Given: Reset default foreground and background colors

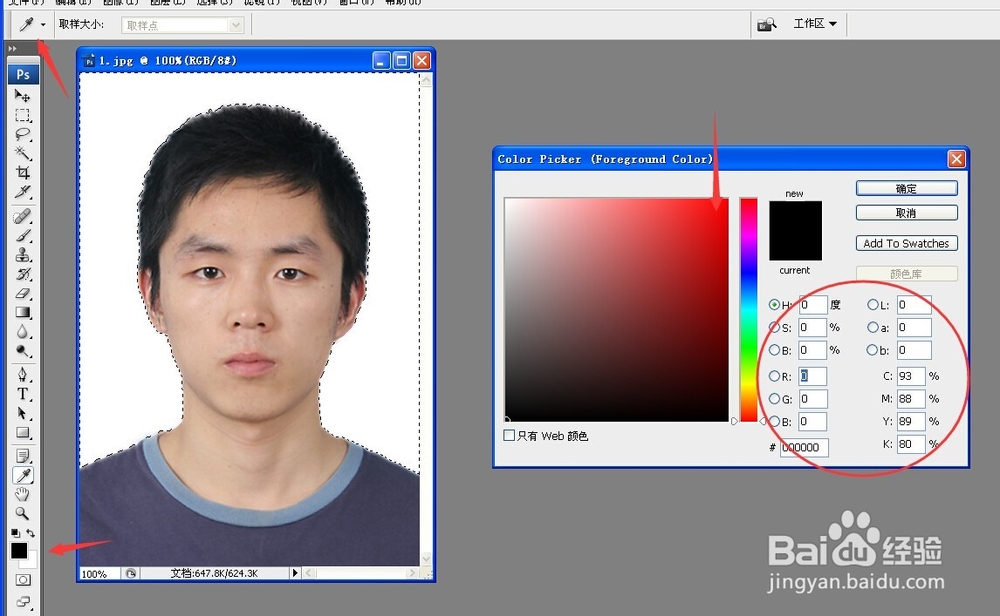Looking at the screenshot, I should (15, 532).
